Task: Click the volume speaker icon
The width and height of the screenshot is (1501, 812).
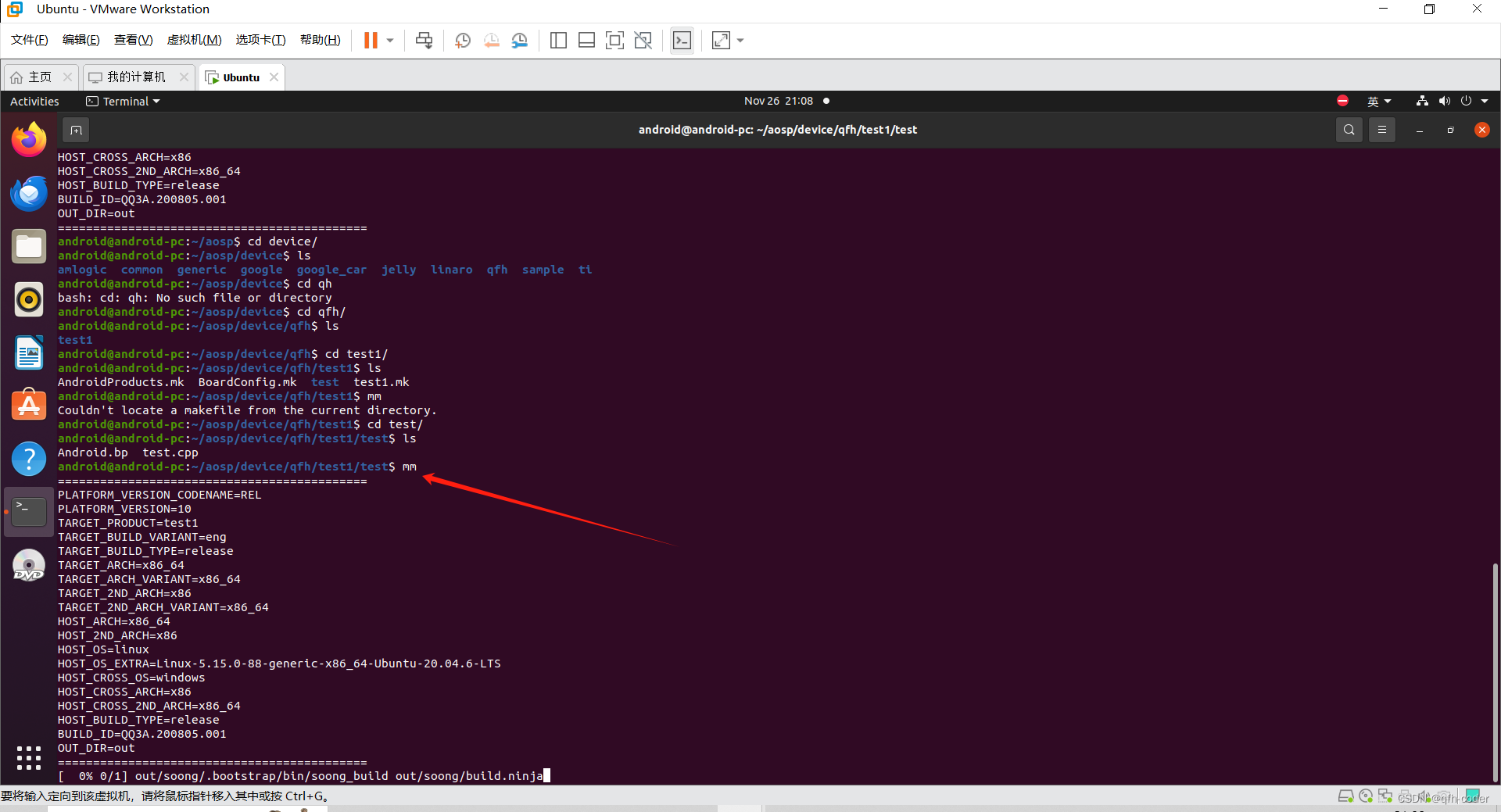Action: point(1444,101)
